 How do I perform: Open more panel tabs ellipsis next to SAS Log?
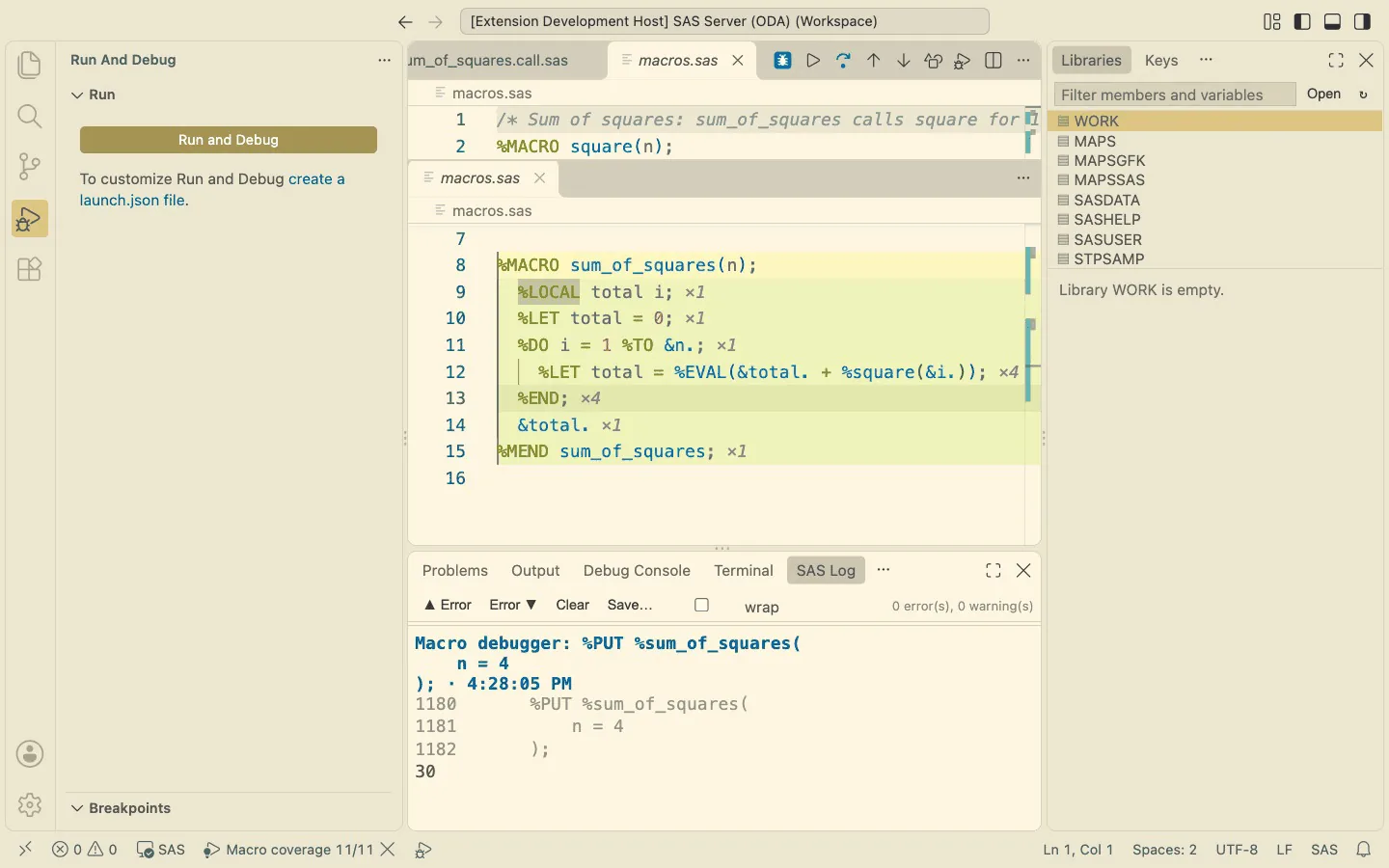point(884,570)
